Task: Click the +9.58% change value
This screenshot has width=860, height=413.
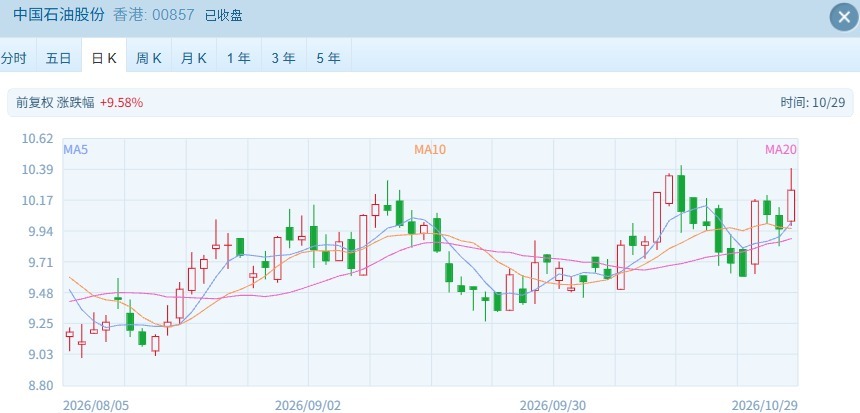Action: pos(121,103)
